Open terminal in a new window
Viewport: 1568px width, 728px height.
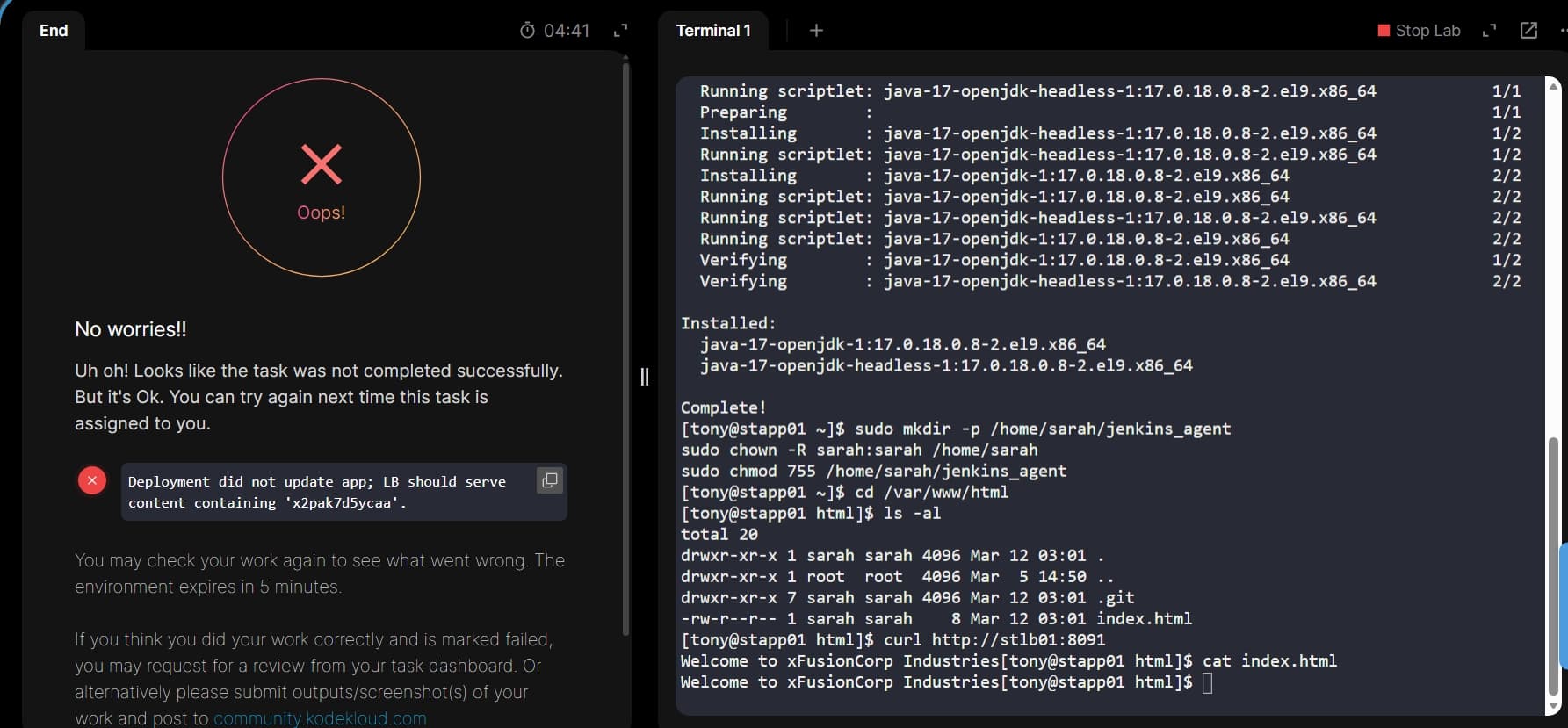[x=1528, y=31]
